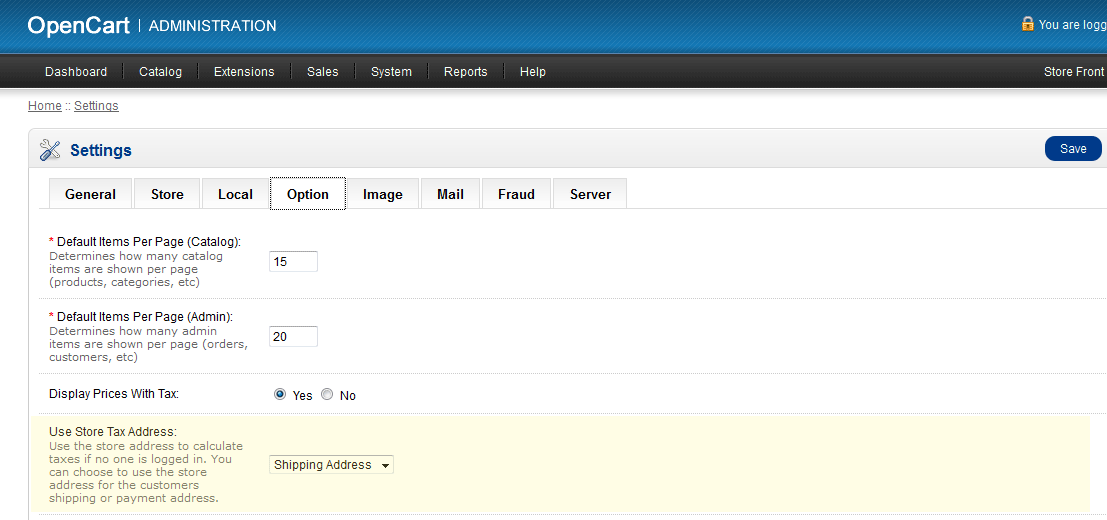Open the Reports menu
This screenshot has height=520, width=1107.
pyautogui.click(x=465, y=72)
